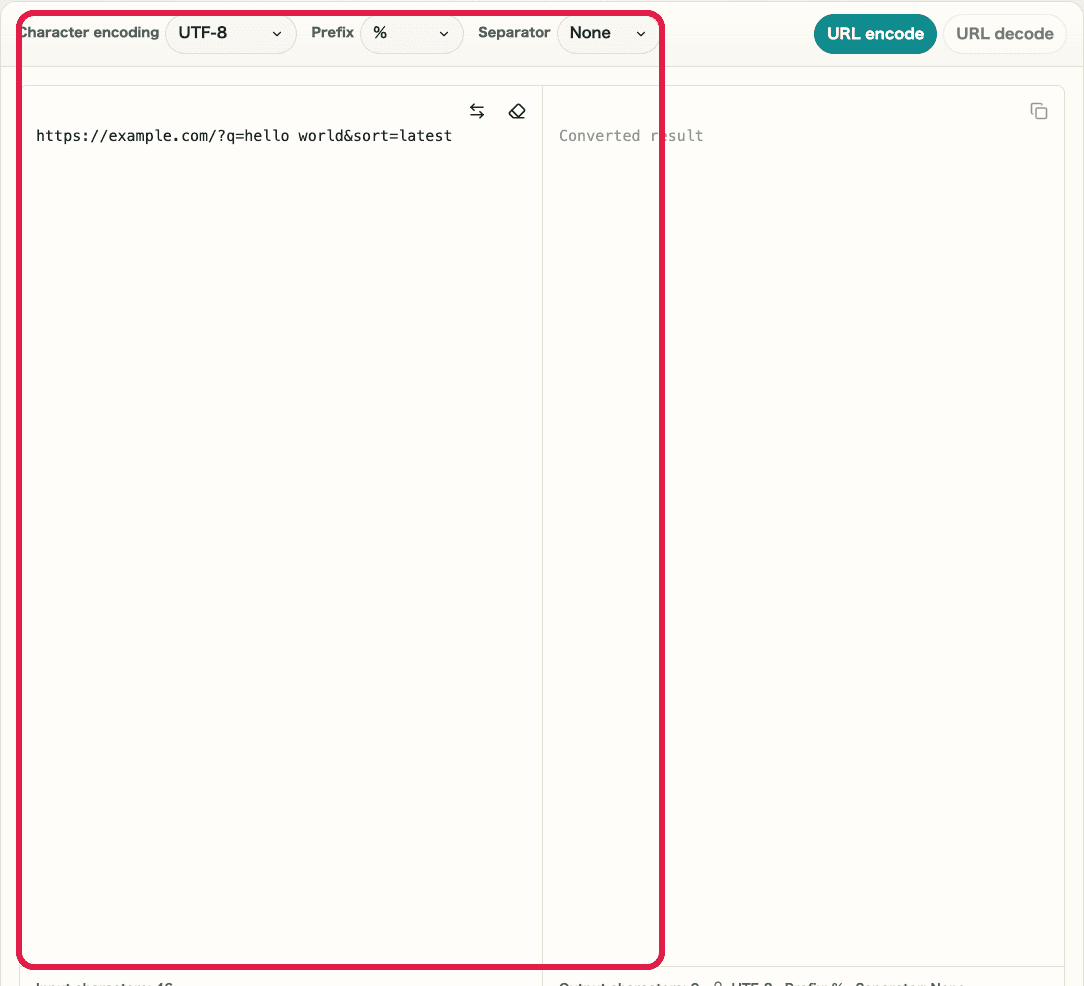
Task: Open the Prefix dropdown set to %
Action: pyautogui.click(x=412, y=33)
